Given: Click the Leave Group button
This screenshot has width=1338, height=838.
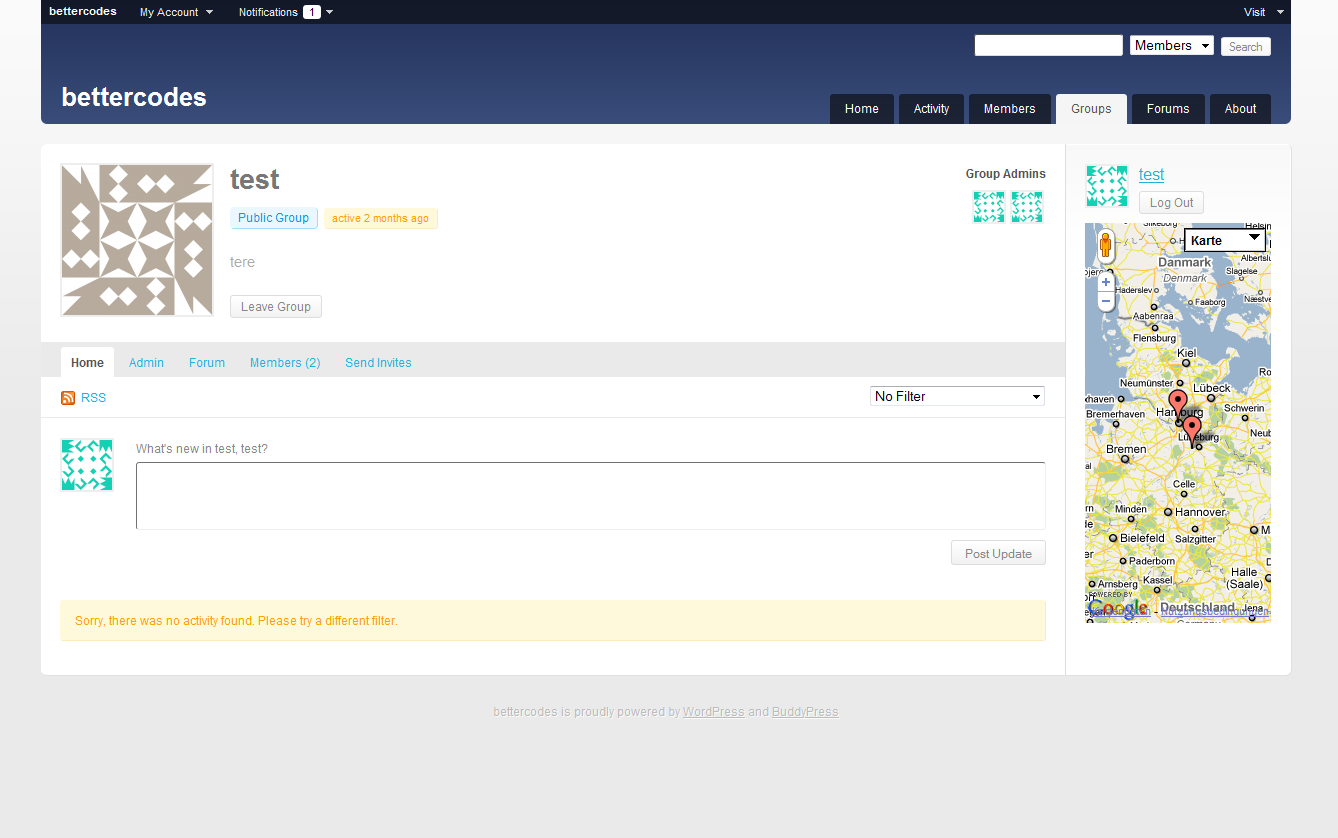Looking at the screenshot, I should (276, 307).
